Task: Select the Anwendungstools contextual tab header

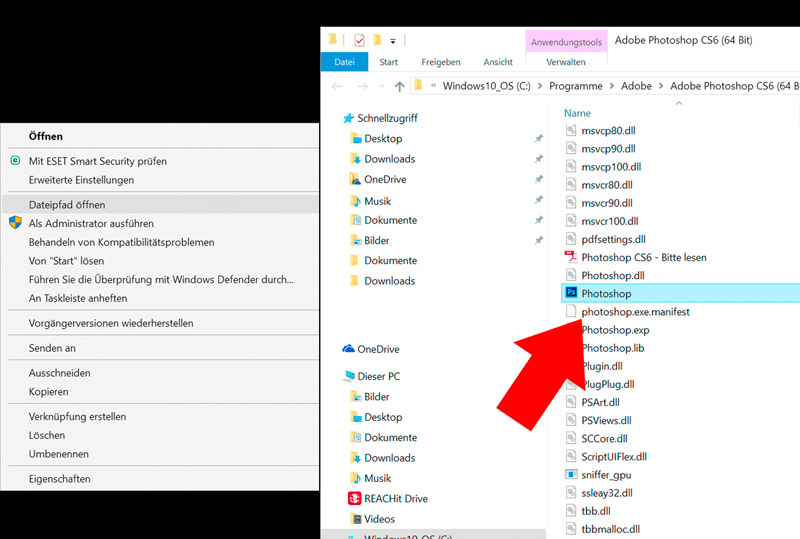Action: [x=566, y=42]
